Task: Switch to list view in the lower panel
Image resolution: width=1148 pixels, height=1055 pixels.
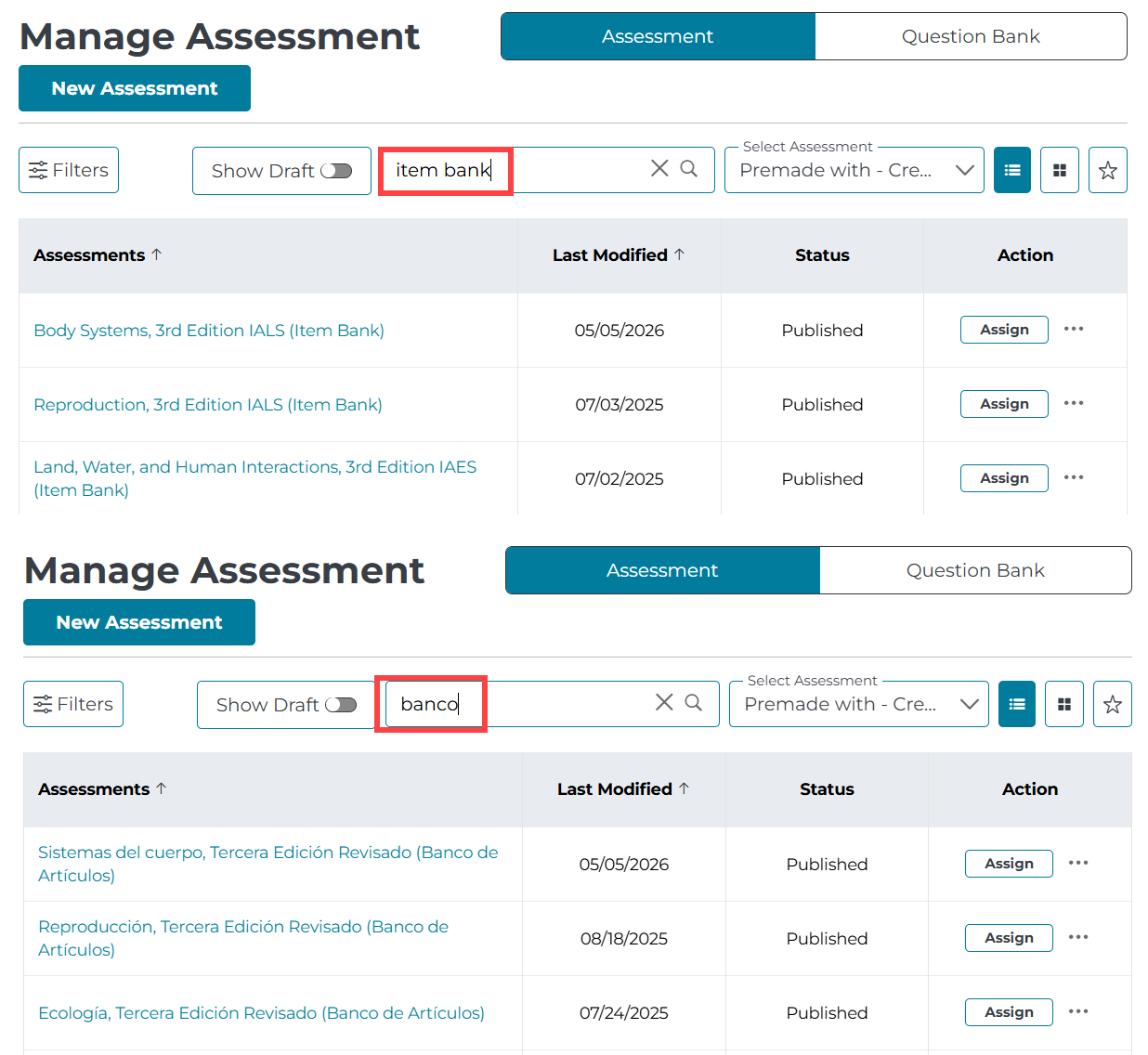Action: click(1017, 704)
